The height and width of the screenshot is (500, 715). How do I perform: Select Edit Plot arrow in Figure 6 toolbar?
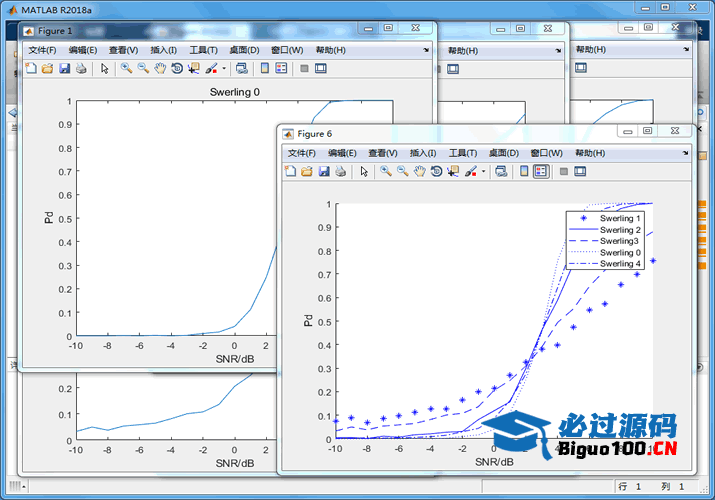[x=364, y=171]
